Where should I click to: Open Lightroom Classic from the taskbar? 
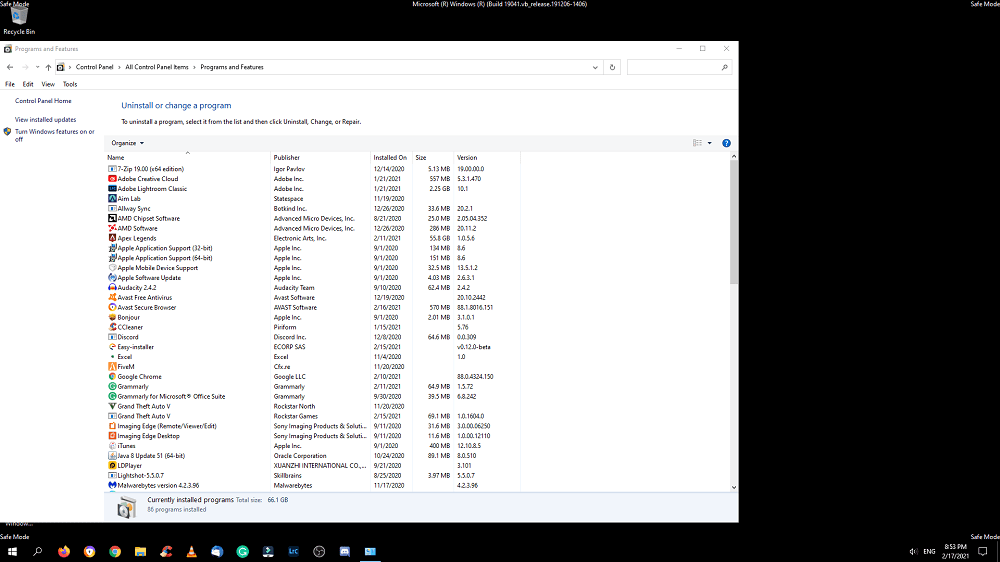pyautogui.click(x=293, y=551)
